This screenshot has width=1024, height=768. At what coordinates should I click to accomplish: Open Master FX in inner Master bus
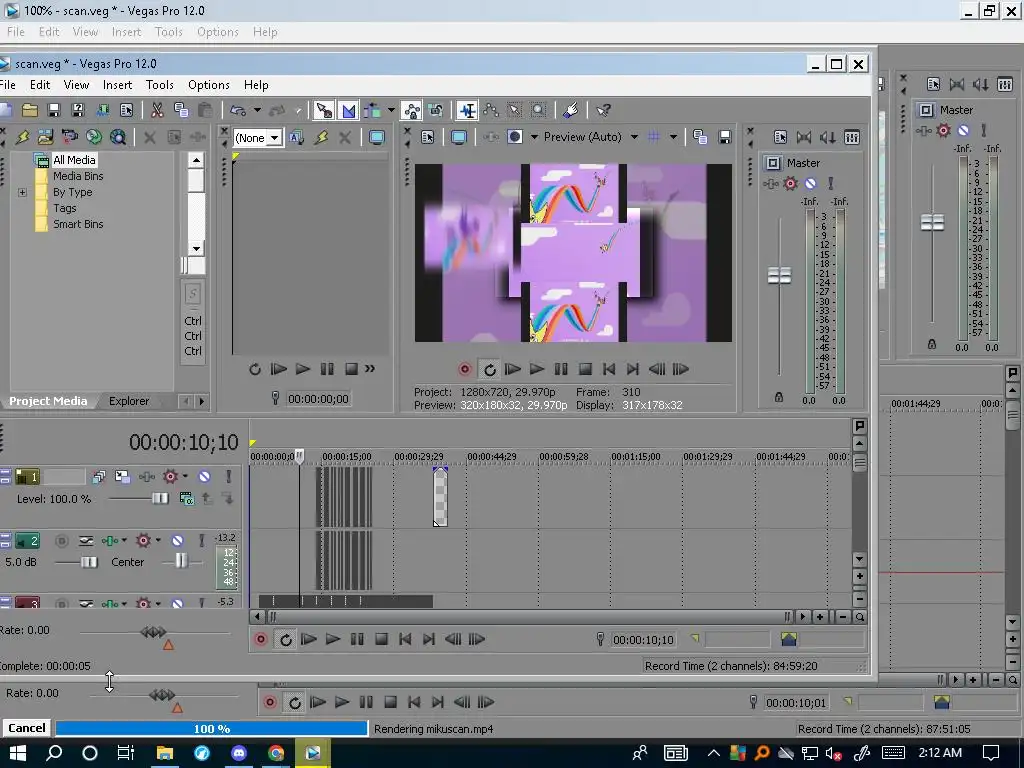[x=771, y=184]
